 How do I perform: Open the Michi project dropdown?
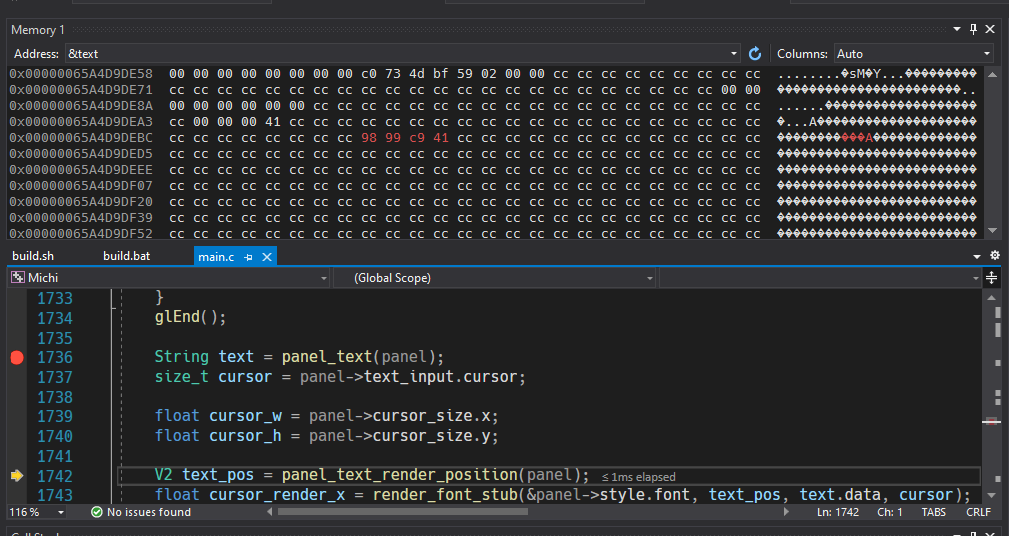170,278
